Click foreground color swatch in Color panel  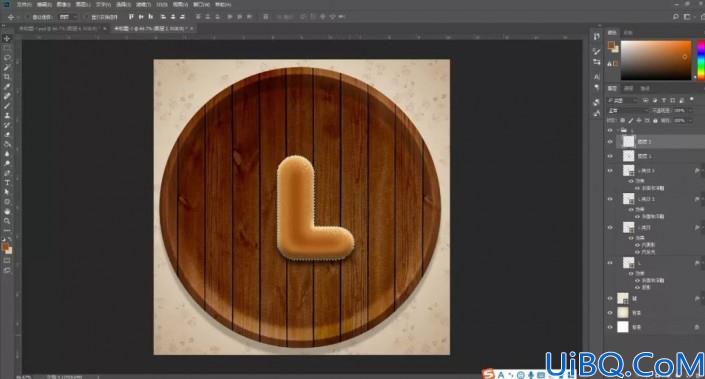(611, 45)
